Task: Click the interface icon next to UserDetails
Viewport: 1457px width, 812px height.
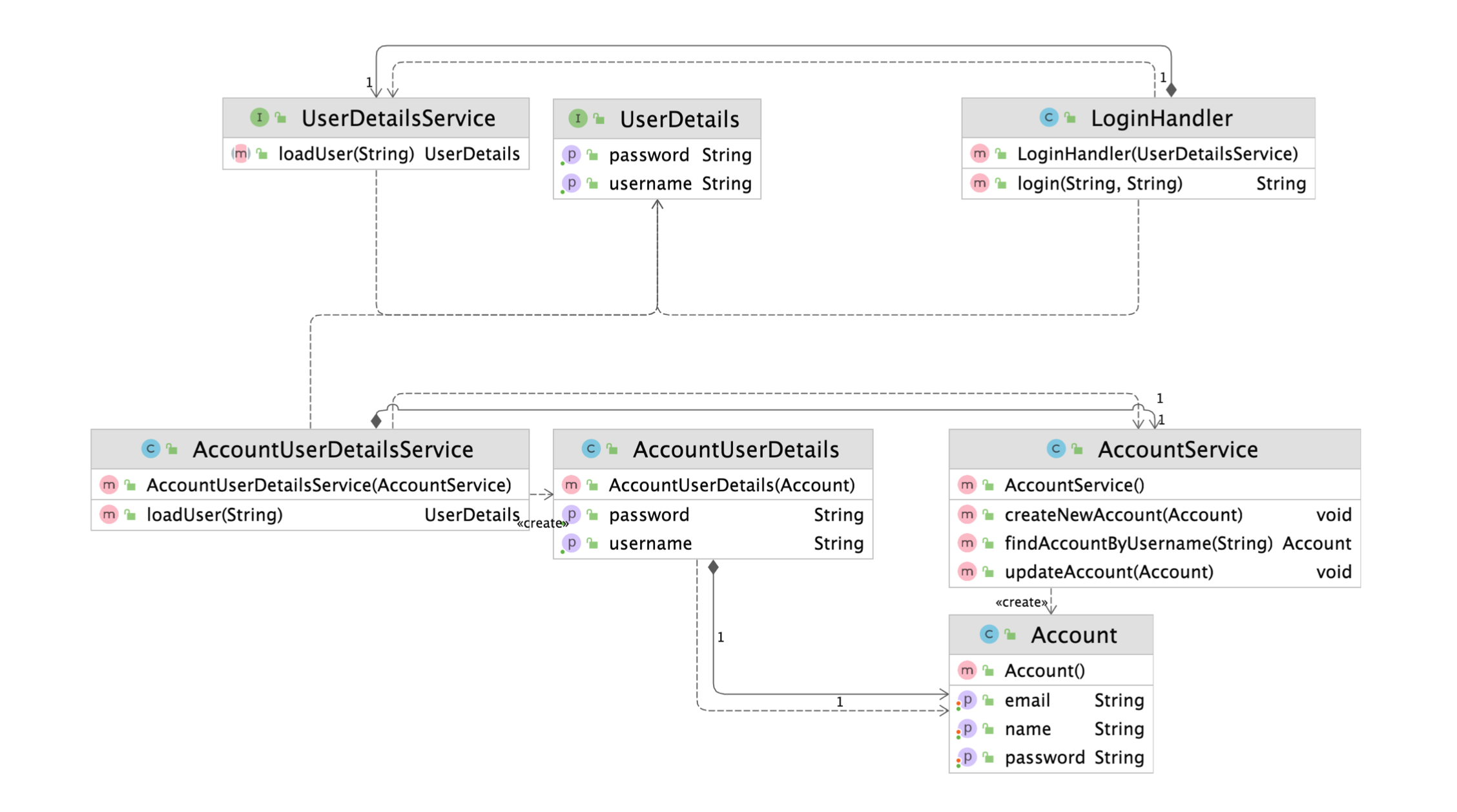Action: pyautogui.click(x=577, y=118)
